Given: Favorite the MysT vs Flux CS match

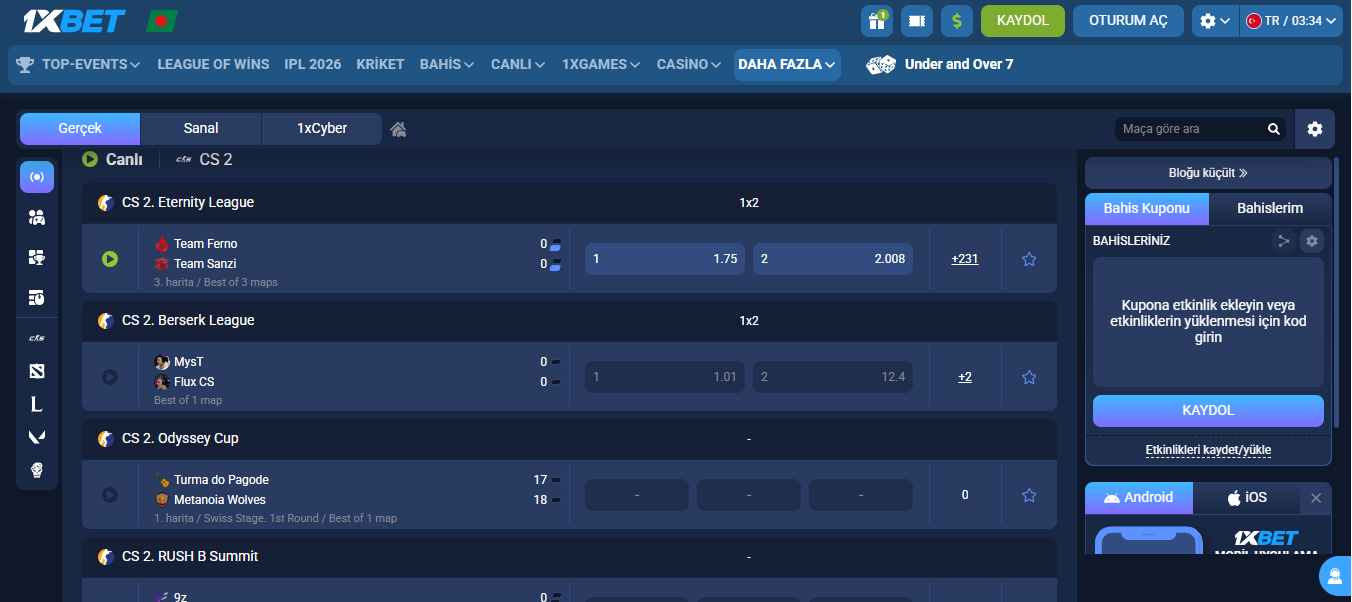Looking at the screenshot, I should point(1029,377).
